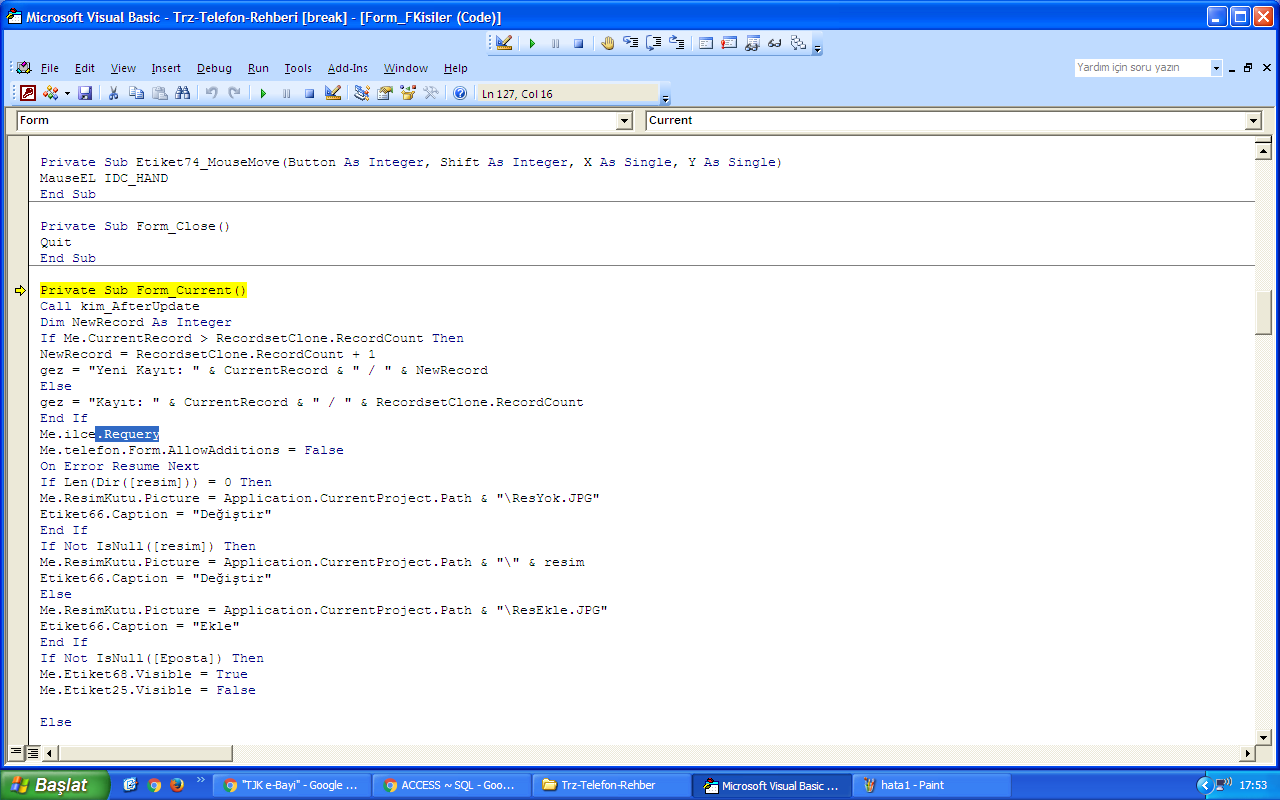Image resolution: width=1280 pixels, height=800 pixels.
Task: Click the Save icon in toolbar
Action: click(85, 93)
